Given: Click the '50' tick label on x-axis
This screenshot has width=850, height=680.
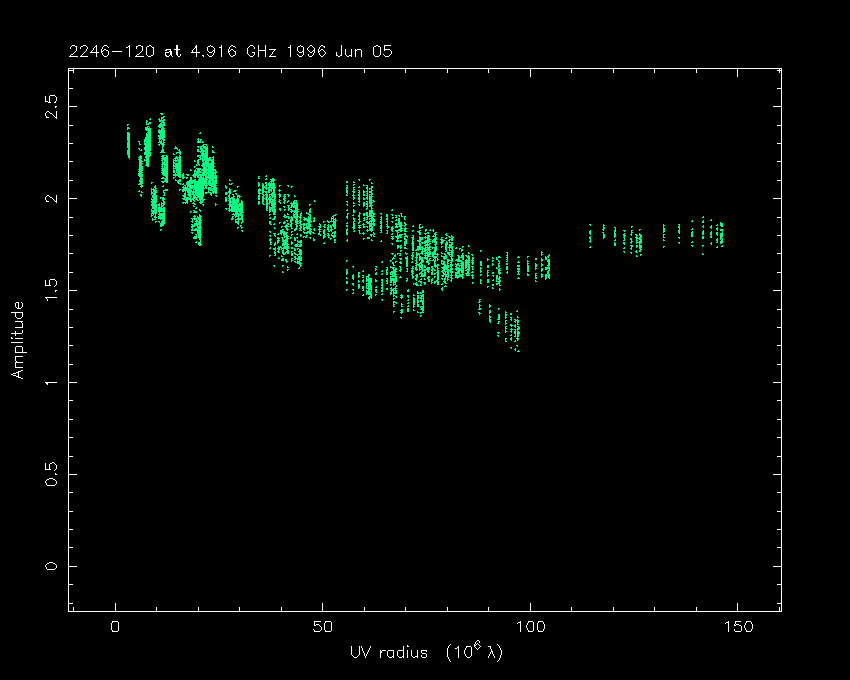Looking at the screenshot, I should [323, 627].
